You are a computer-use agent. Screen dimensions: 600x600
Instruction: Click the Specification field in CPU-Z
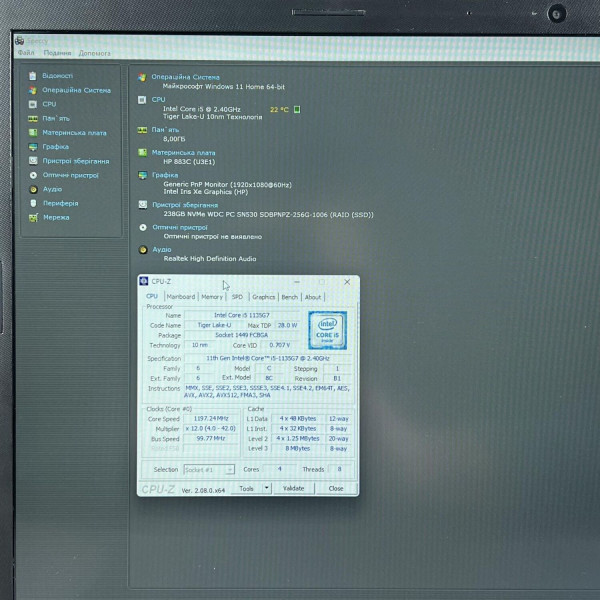click(x=268, y=359)
